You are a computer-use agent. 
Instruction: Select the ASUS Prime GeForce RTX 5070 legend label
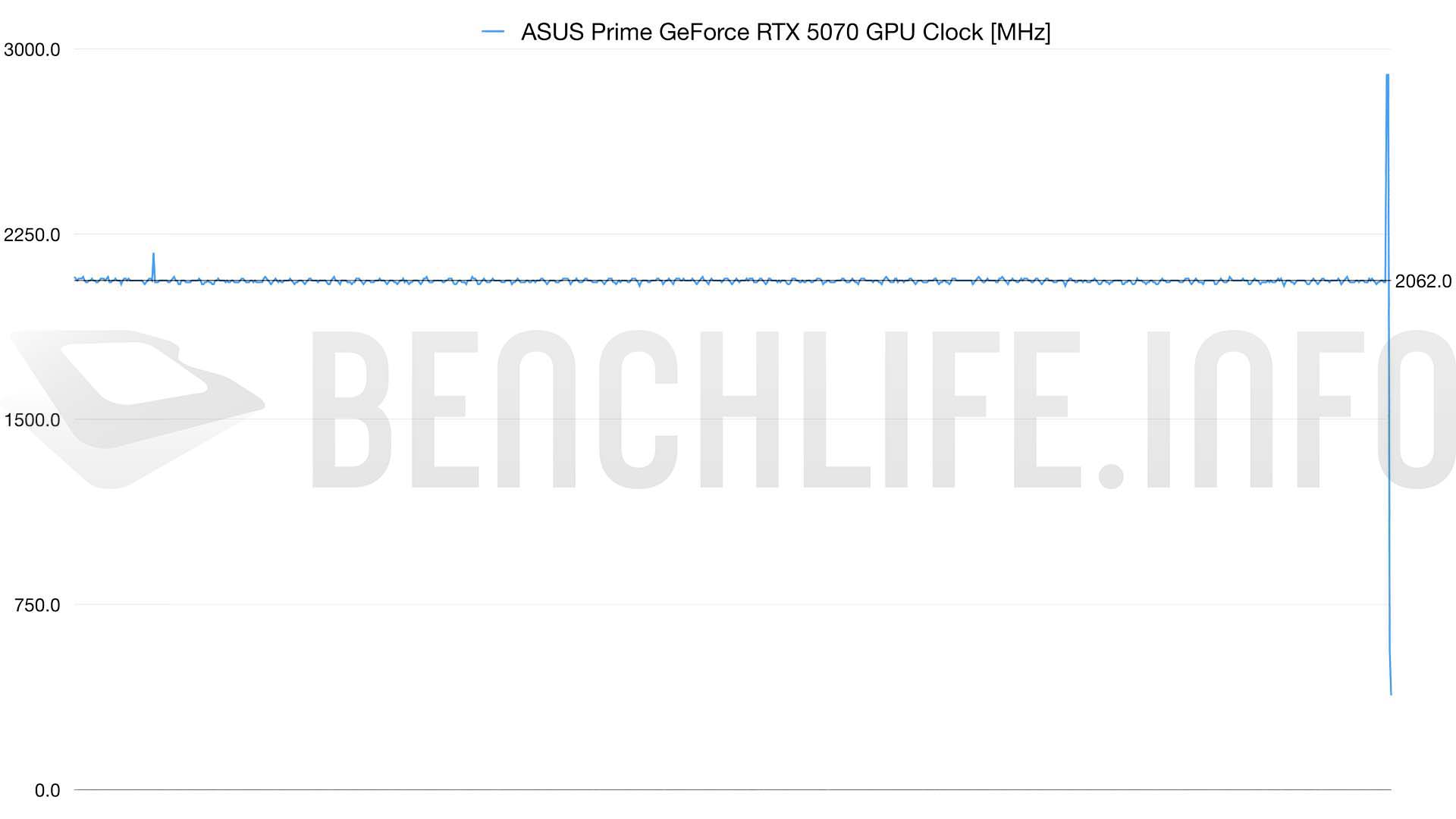pyautogui.click(x=786, y=32)
